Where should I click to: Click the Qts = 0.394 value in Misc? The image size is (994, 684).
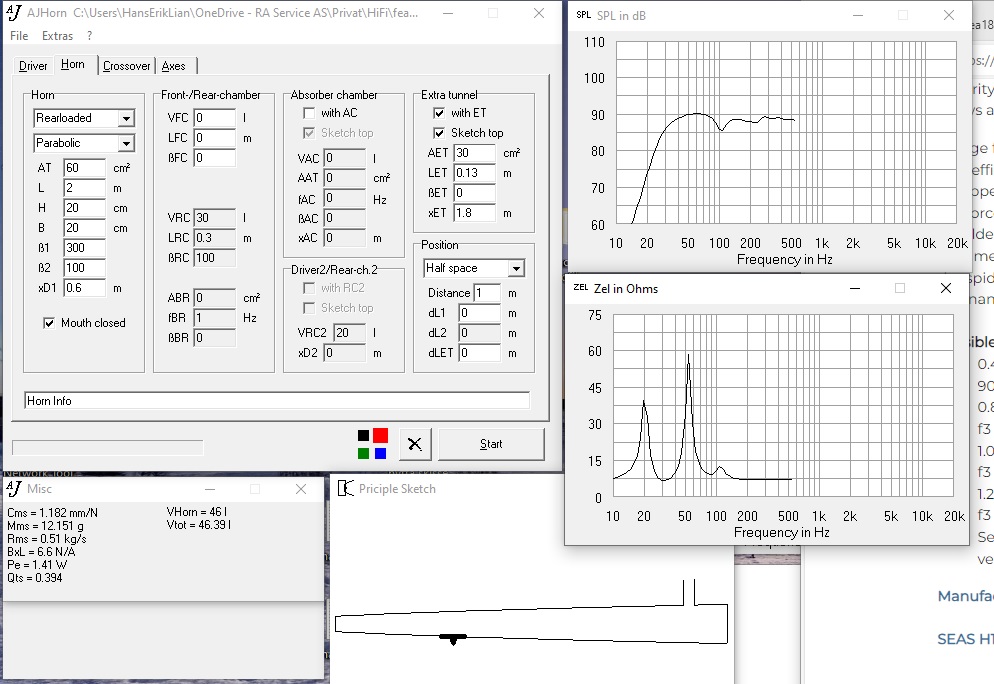35,578
